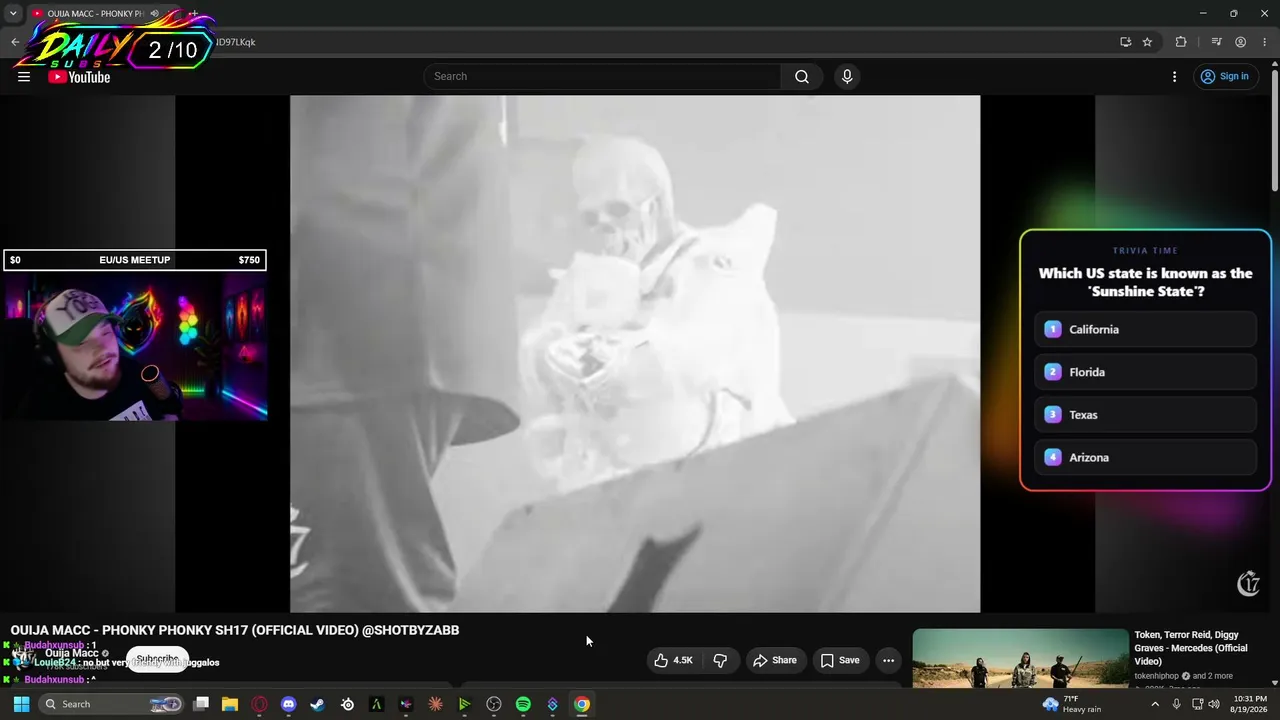Install app icon in the address bar
The image size is (1280, 720).
coord(1125,42)
